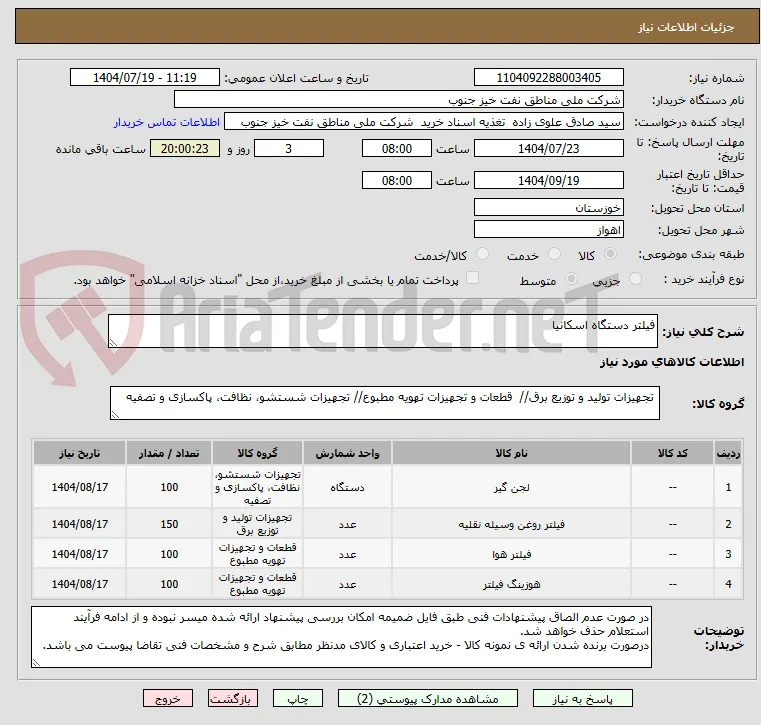This screenshot has height=725, width=761.
Task: Click the تعداد / مقدار column header
Action: click(169, 453)
